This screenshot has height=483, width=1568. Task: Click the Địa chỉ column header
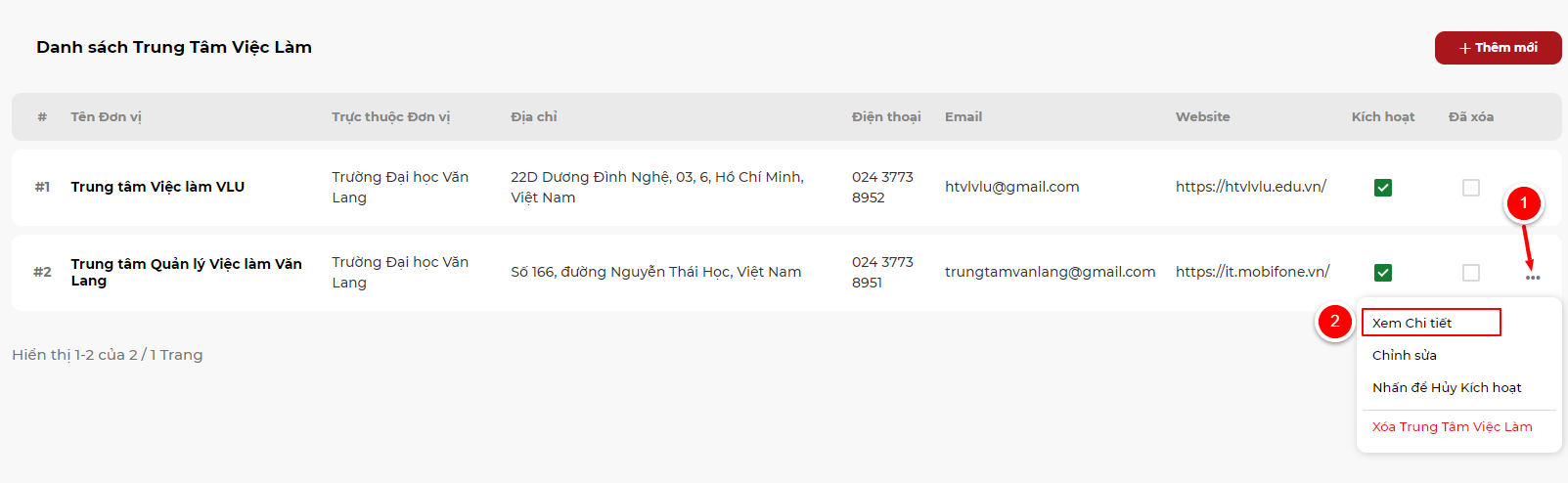pyautogui.click(x=533, y=117)
